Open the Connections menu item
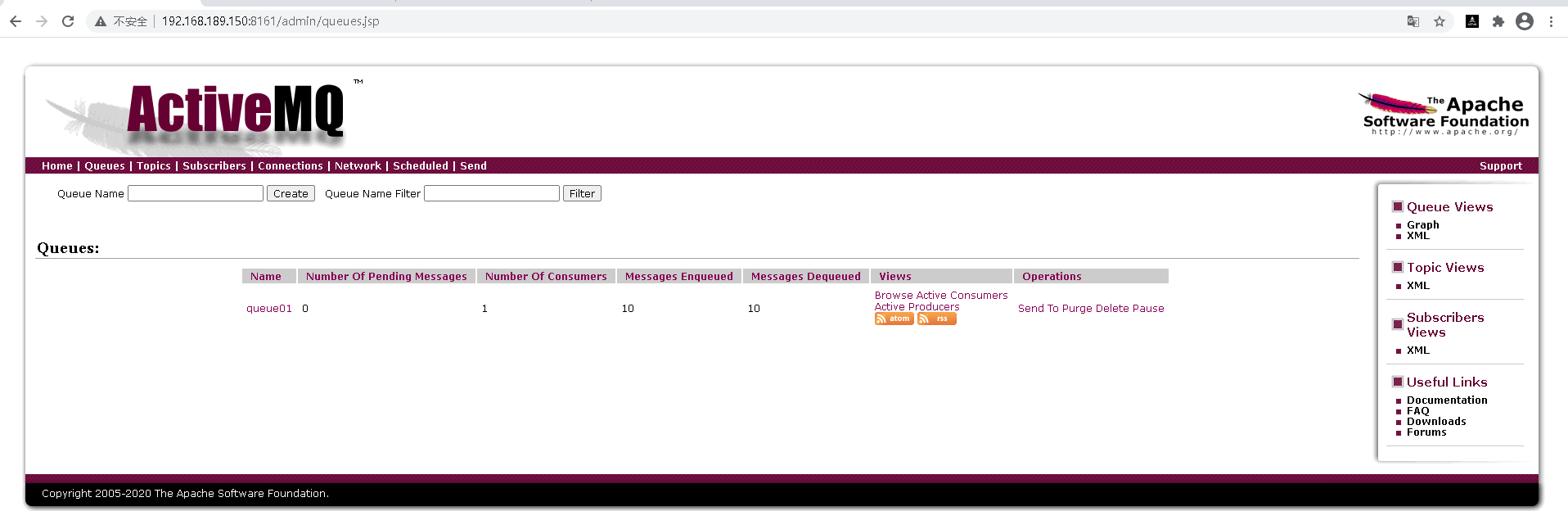This screenshot has height=511, width=1568. (x=291, y=165)
